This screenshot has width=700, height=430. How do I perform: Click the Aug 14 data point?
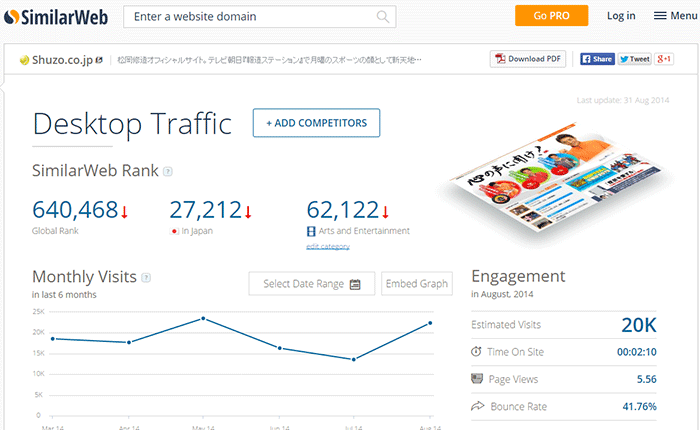[x=430, y=323]
